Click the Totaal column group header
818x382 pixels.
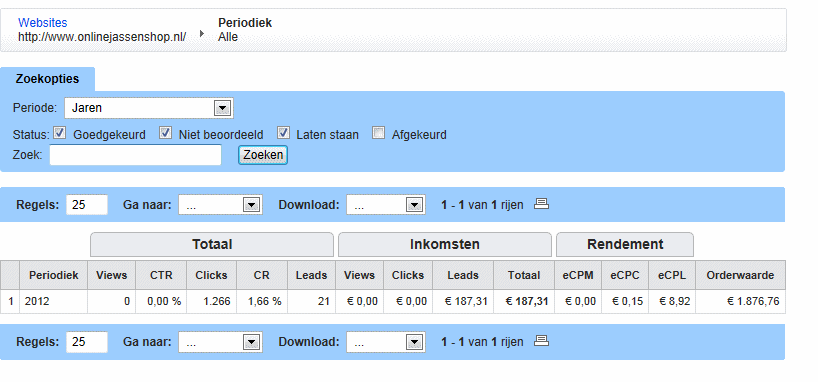pyautogui.click(x=212, y=244)
